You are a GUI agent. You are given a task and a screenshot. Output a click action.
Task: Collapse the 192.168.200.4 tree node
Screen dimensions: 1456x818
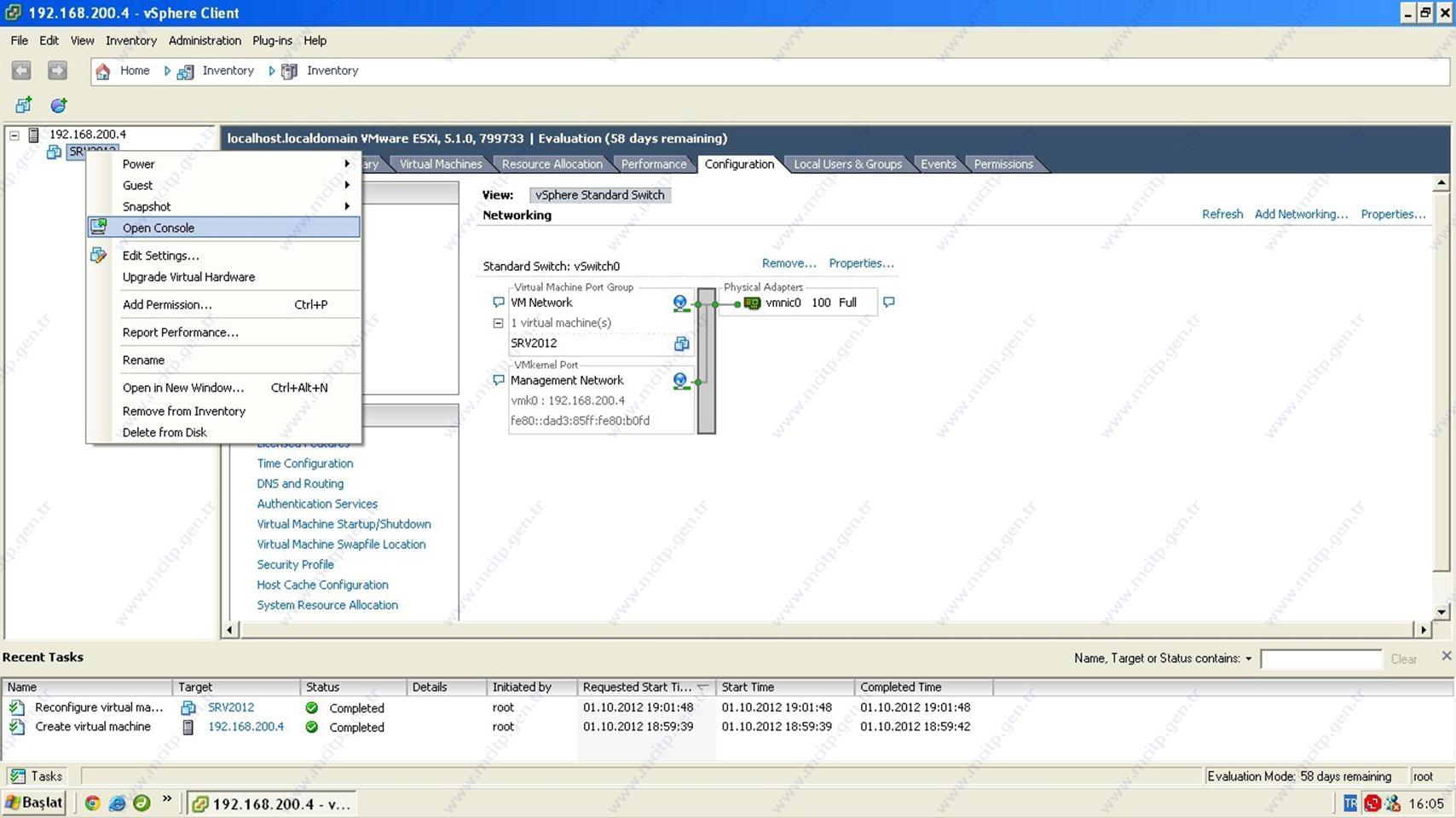(14, 135)
